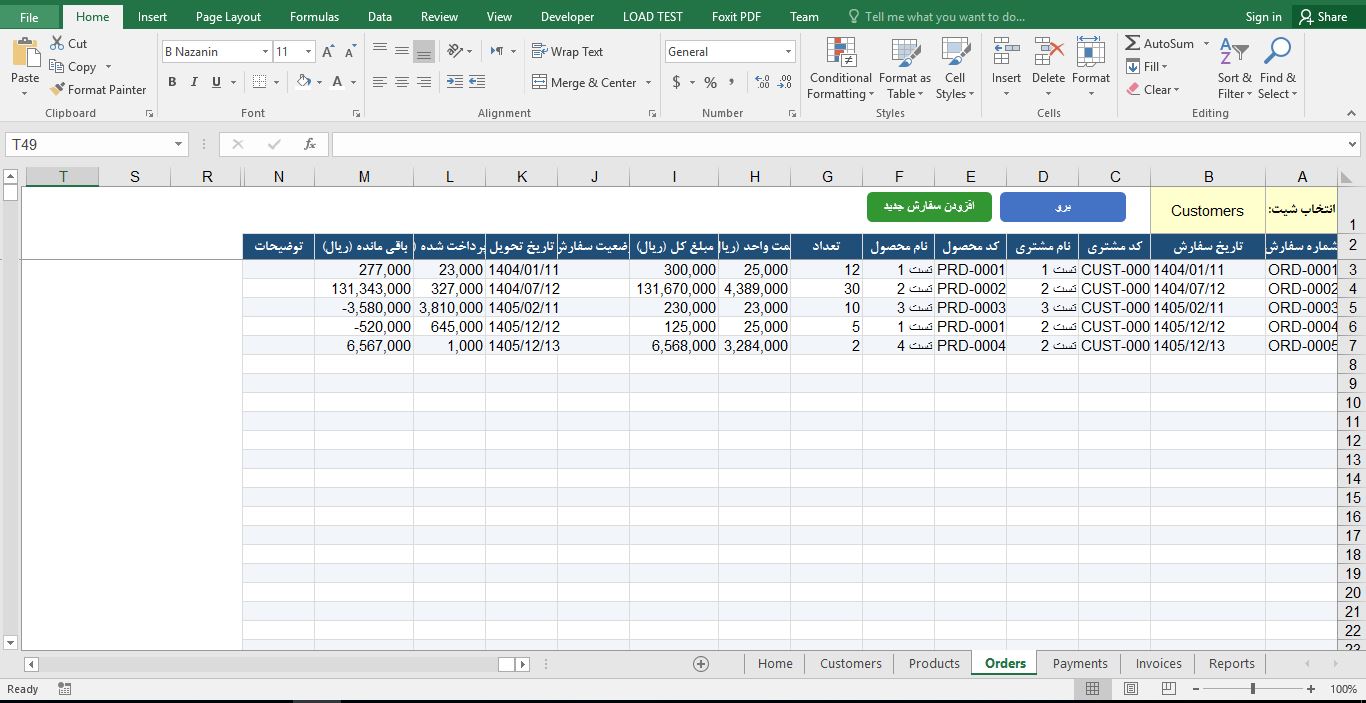Align cell text right
Screen dimensions: 1366x703
(424, 82)
